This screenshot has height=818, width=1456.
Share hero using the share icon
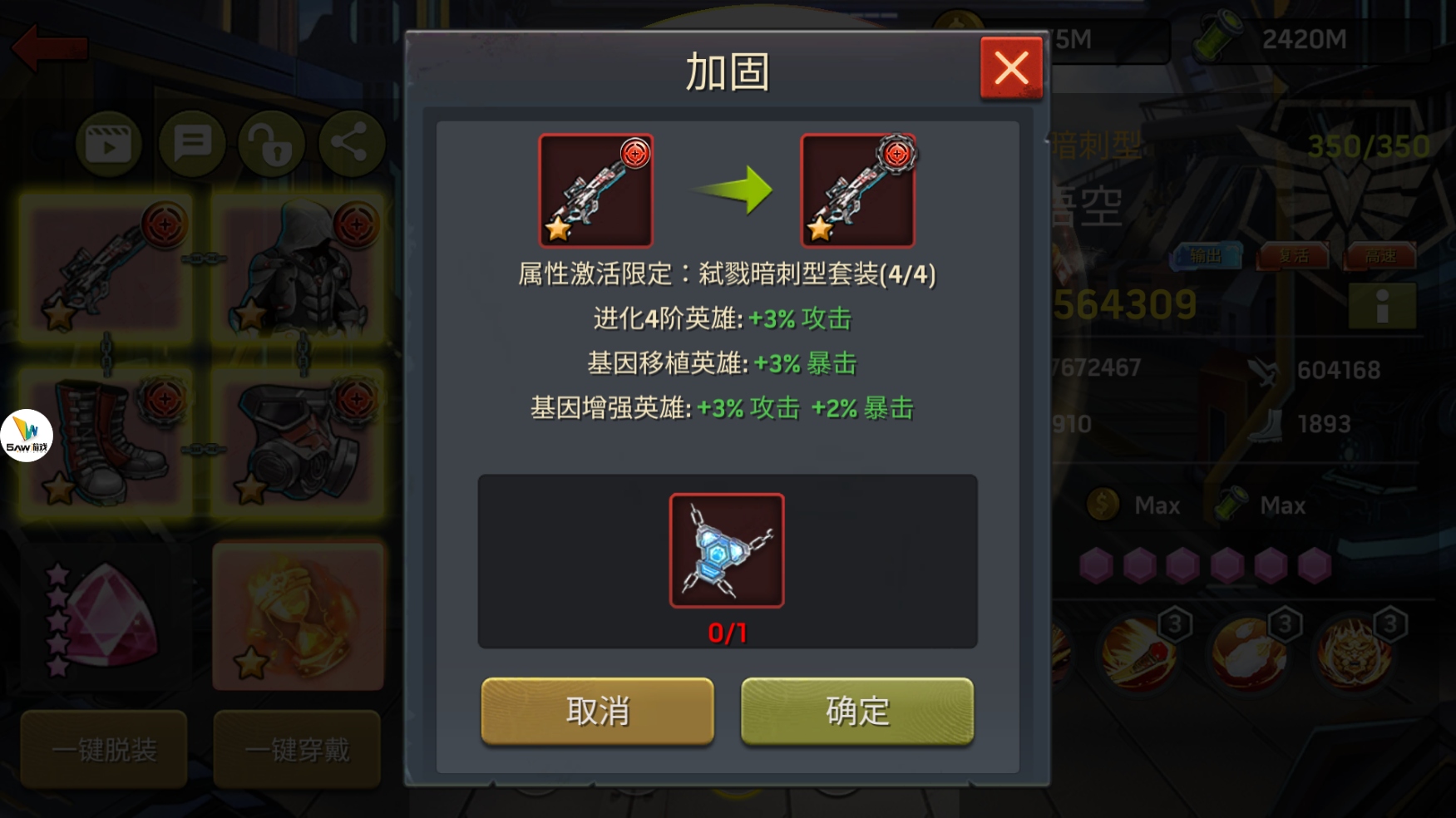(352, 144)
